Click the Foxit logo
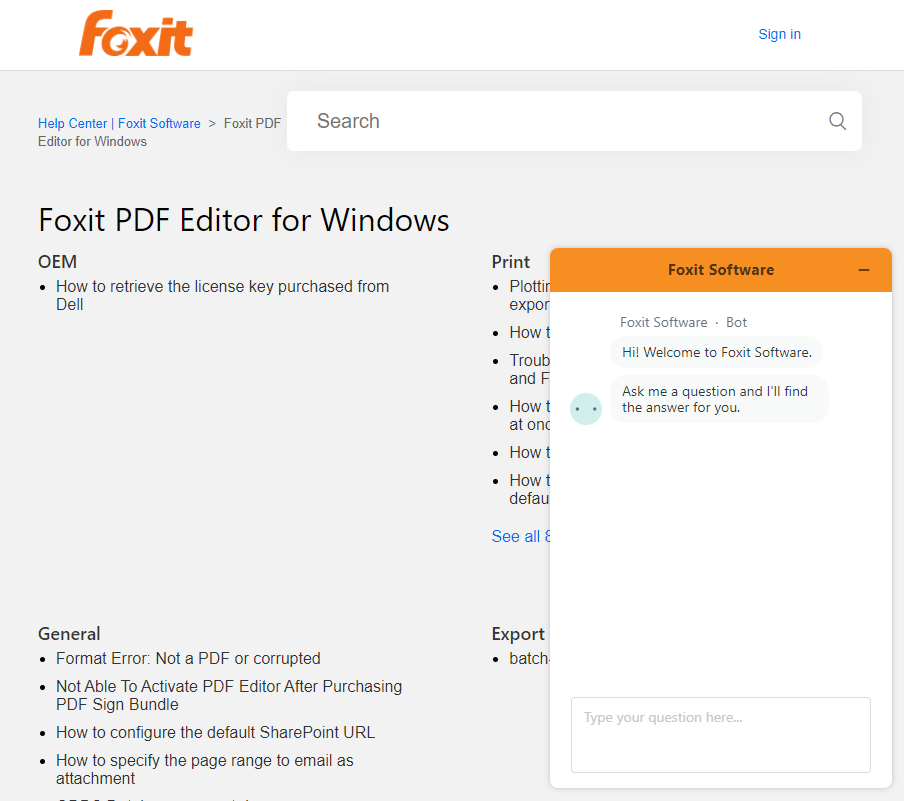The width and height of the screenshot is (904, 801). pyautogui.click(x=135, y=34)
